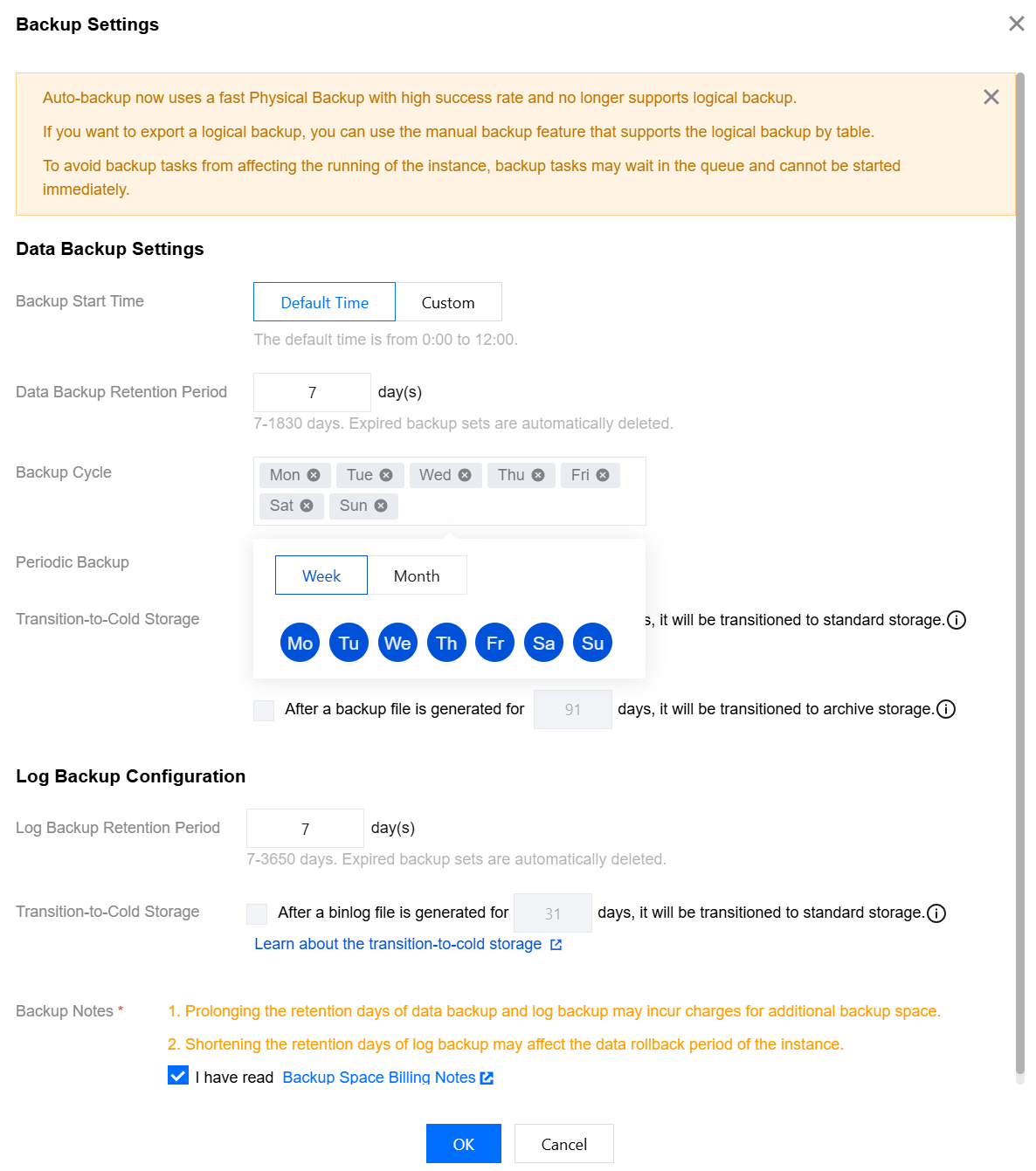Open Backup Space Billing Notes link

click(x=379, y=1078)
